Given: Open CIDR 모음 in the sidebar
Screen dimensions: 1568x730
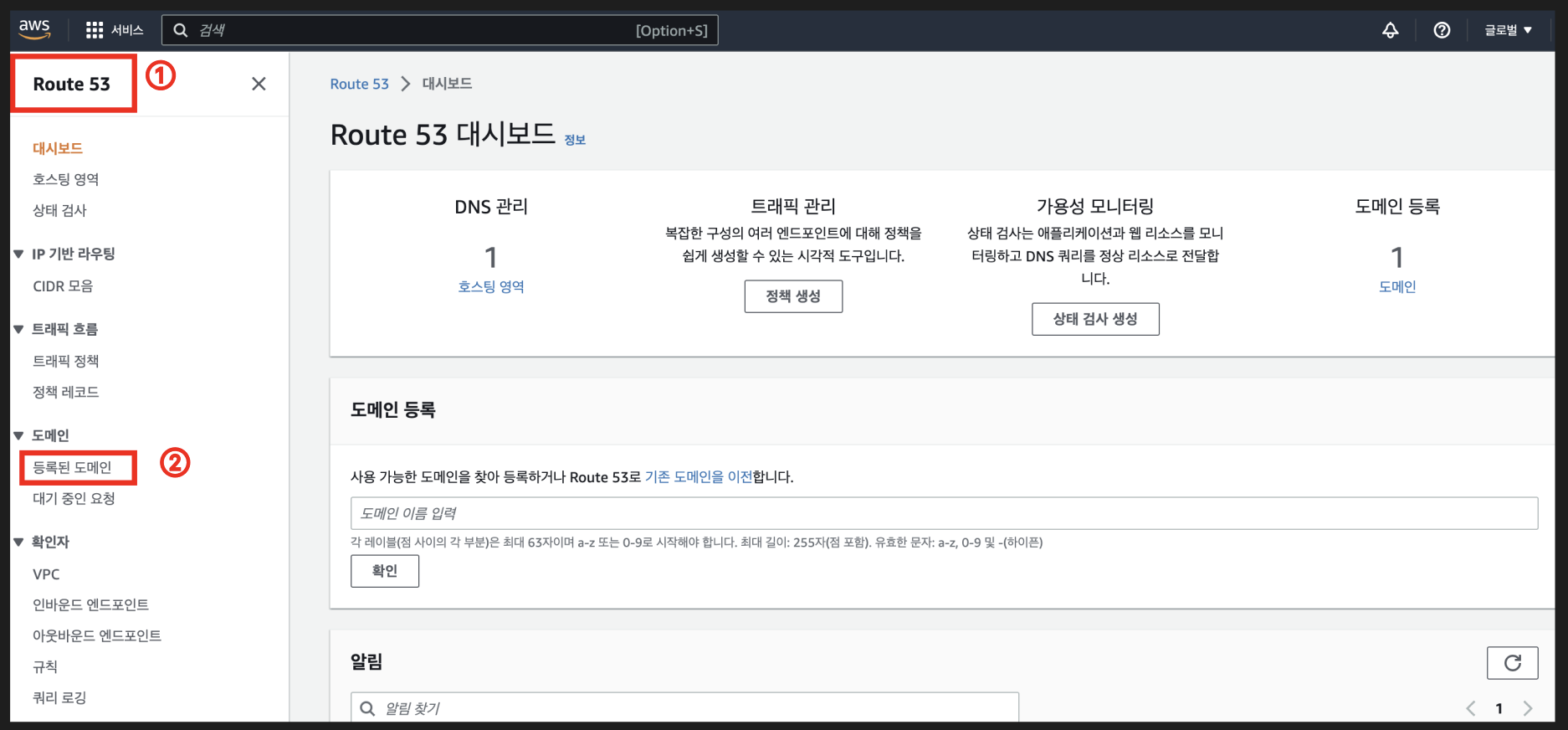Looking at the screenshot, I should (x=63, y=286).
